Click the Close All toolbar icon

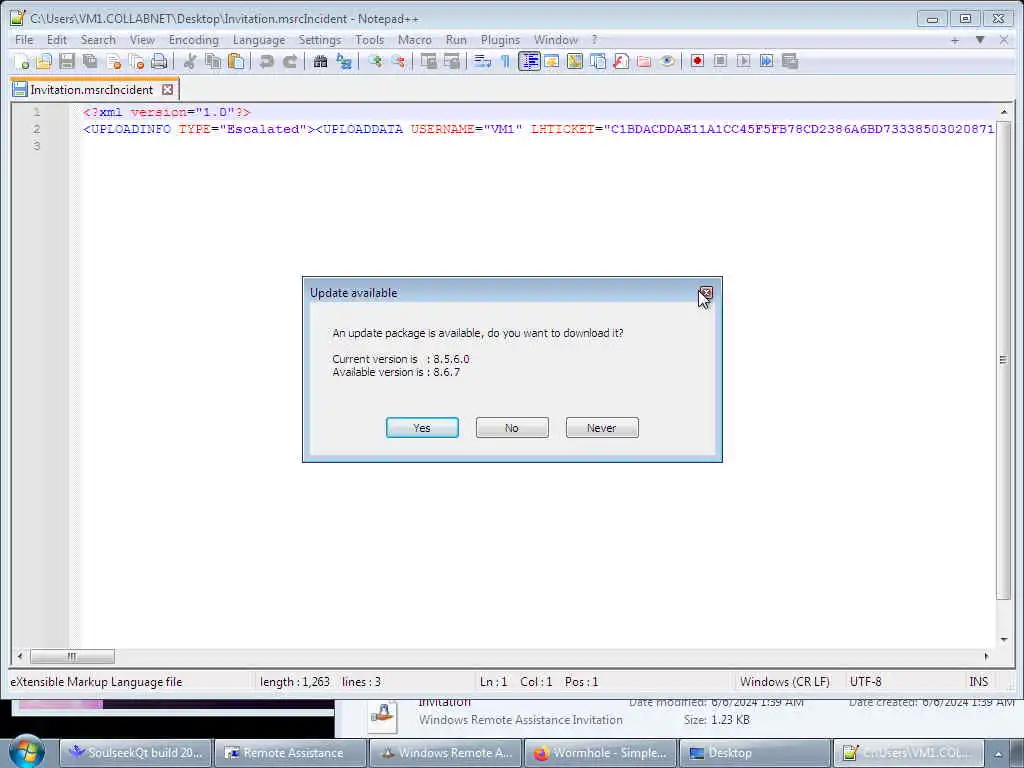coord(136,61)
